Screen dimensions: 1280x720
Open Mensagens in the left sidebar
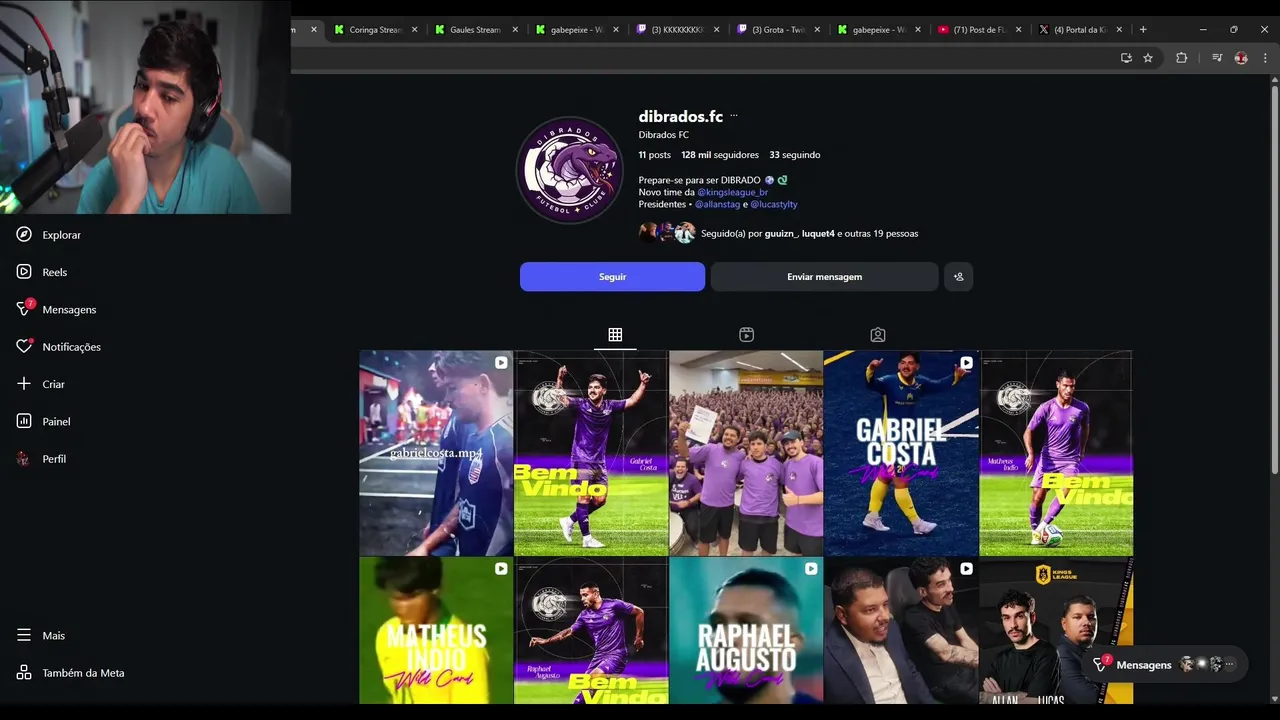56,309
